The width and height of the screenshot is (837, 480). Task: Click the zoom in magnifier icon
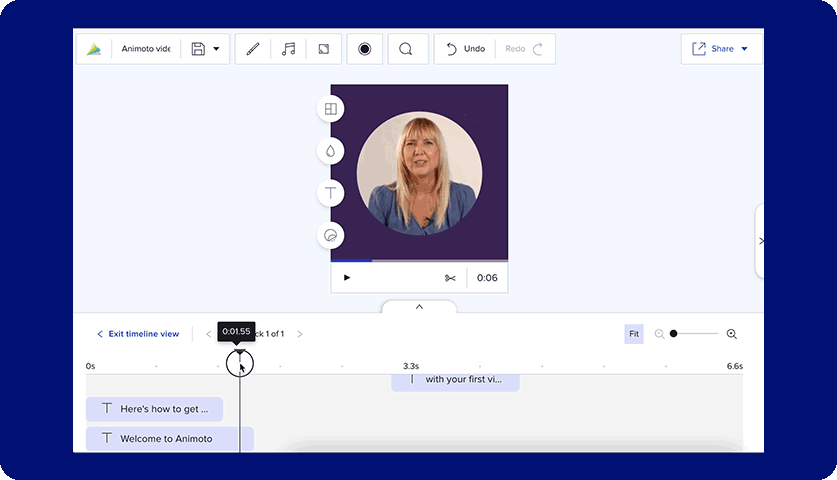click(732, 334)
